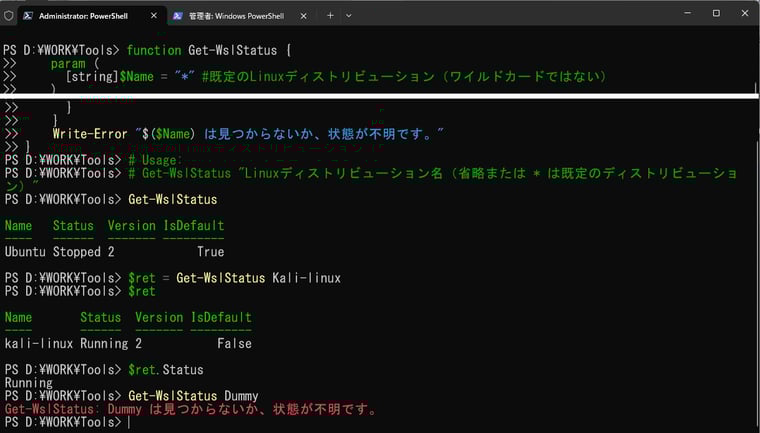Viewport: 760px width, 433px height.
Task: Click the PowerShell icon on 管理者 tab
Action: tap(178, 16)
